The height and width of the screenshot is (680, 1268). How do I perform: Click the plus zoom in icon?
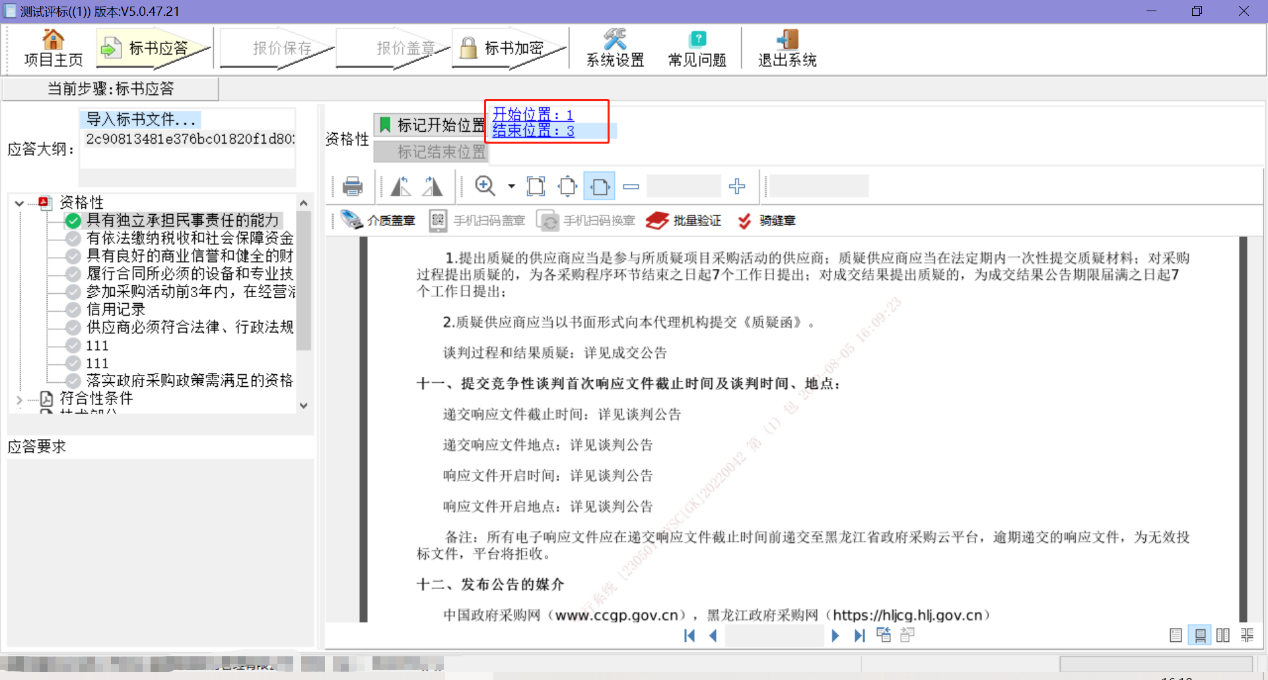click(x=737, y=186)
